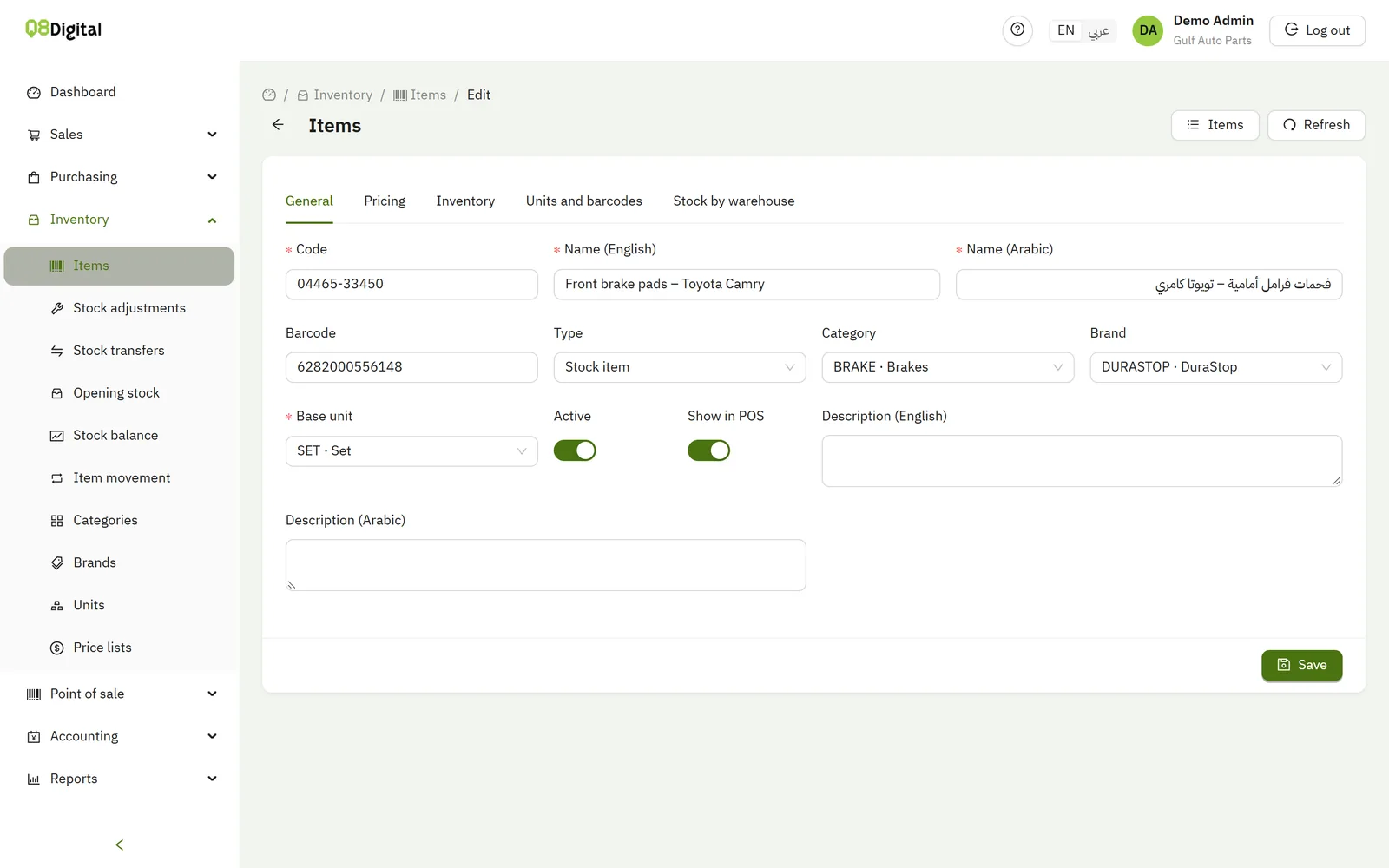1389x868 pixels.
Task: Open the Stock by warehouse tab
Action: pos(734,201)
